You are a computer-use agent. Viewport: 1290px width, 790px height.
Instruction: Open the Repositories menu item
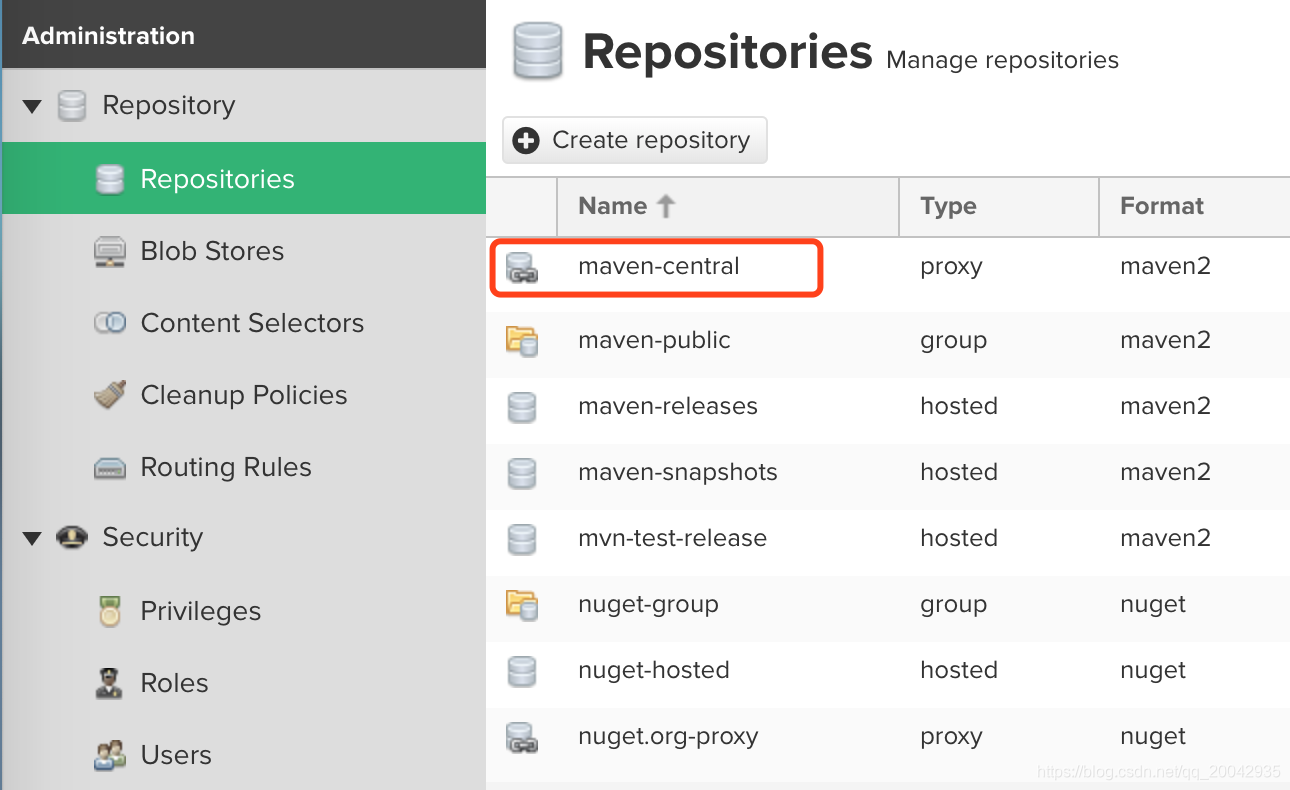[244, 178]
